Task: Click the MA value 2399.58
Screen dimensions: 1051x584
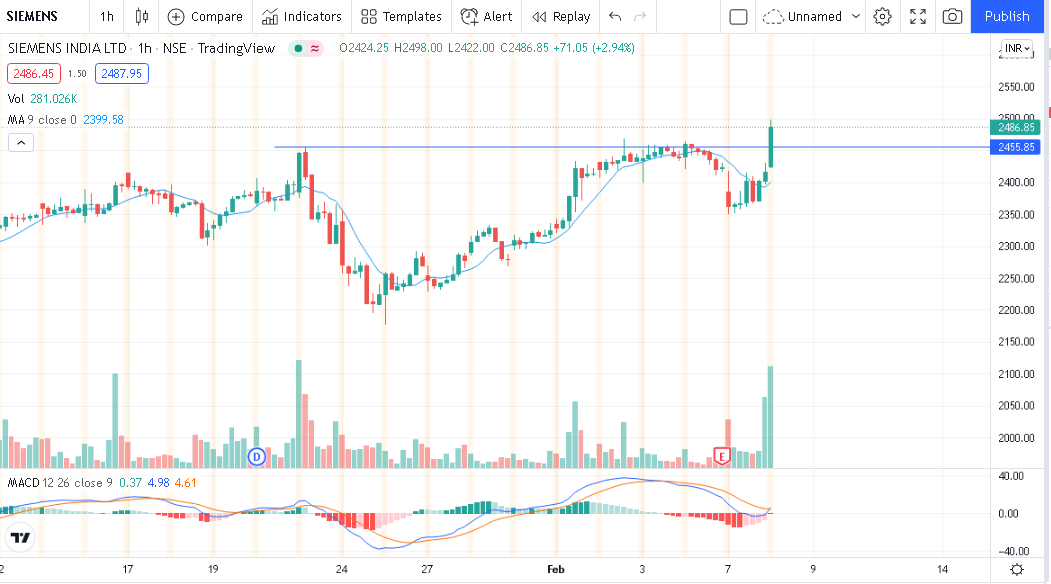Action: click(x=103, y=119)
